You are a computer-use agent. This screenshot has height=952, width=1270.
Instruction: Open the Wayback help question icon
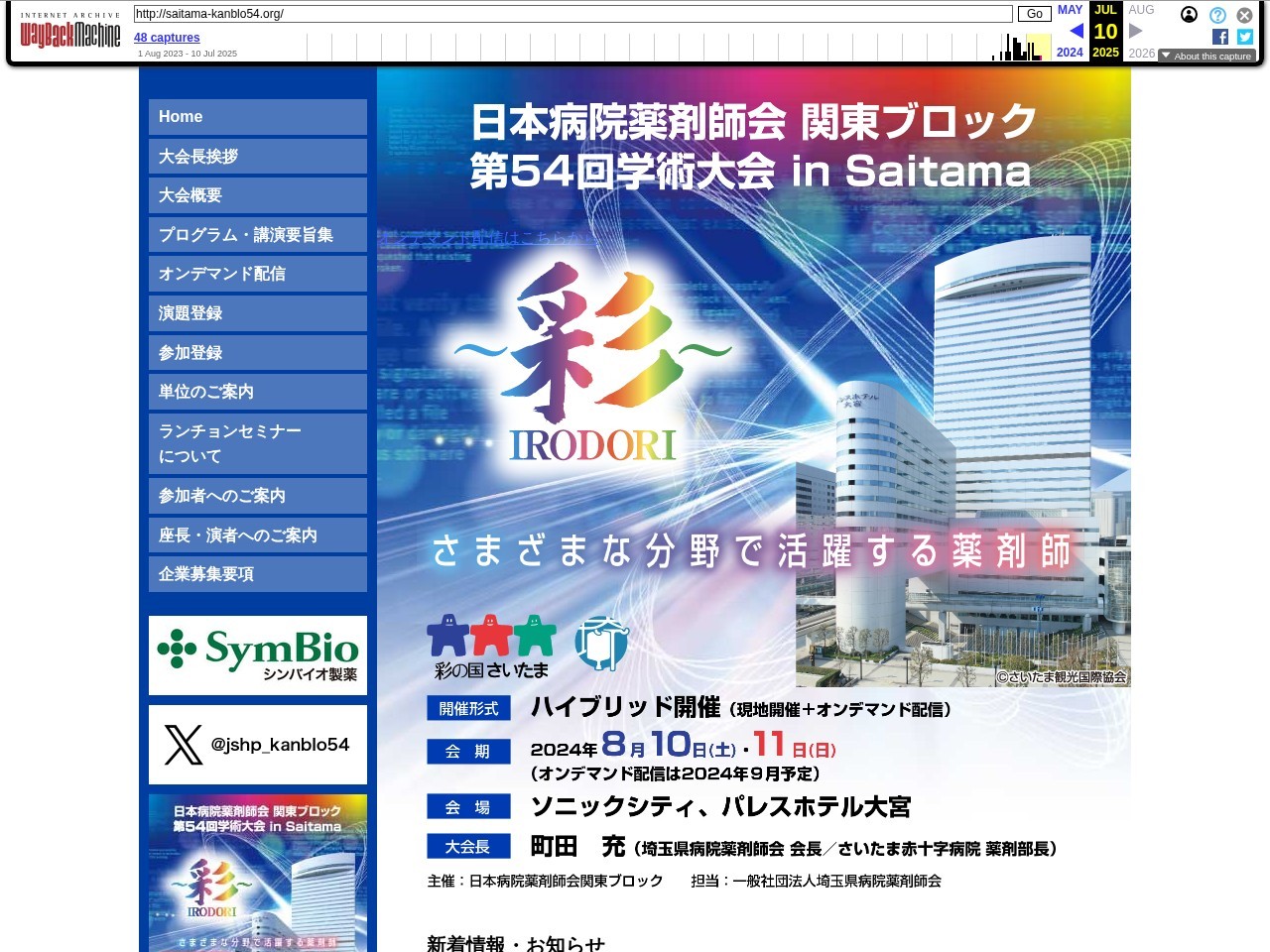[x=1217, y=15]
